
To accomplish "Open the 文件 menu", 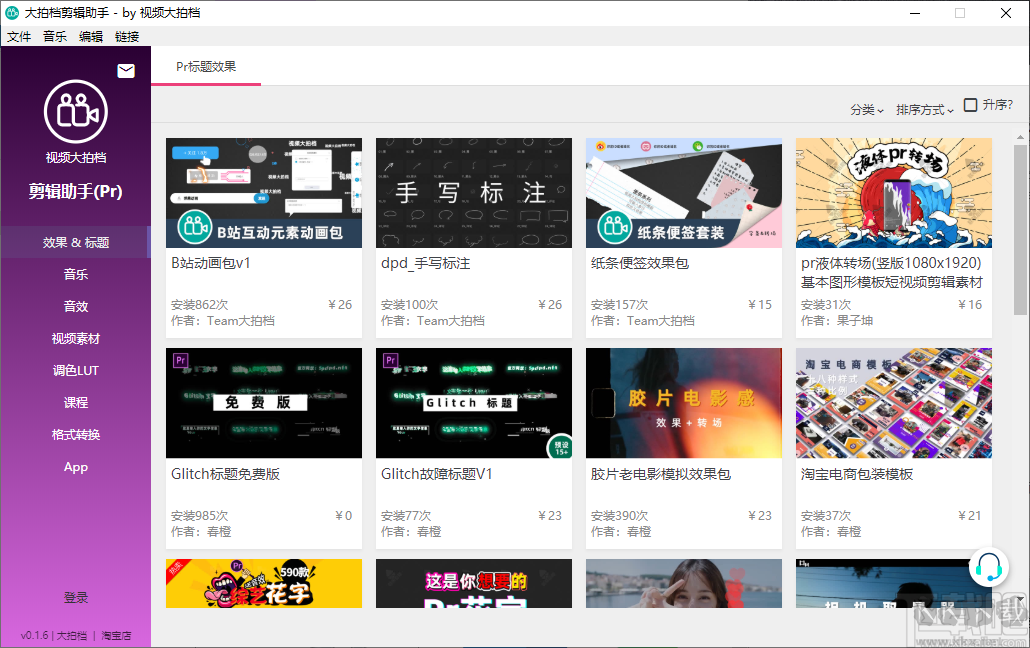I will coord(18,36).
